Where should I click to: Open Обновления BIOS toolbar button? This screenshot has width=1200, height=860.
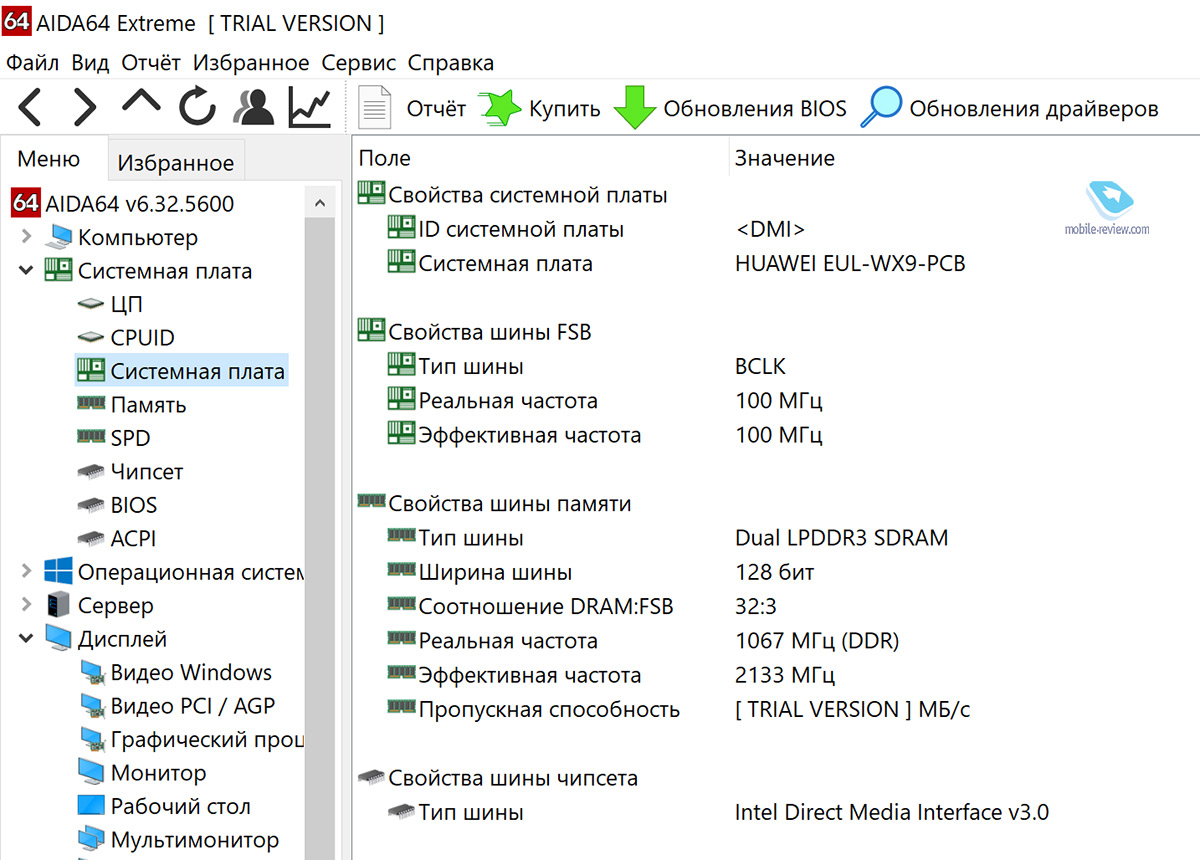pyautogui.click(x=730, y=108)
